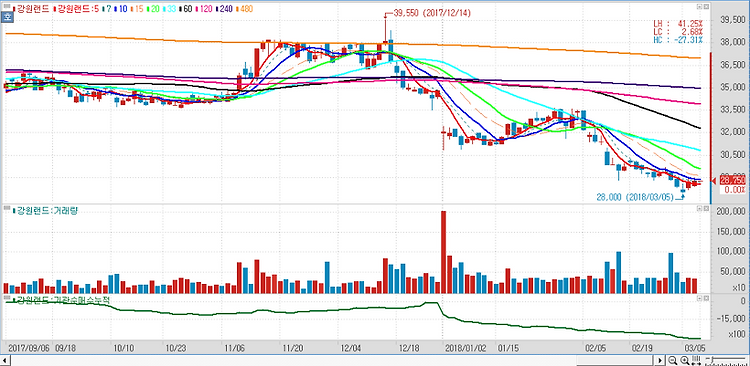Select the first 강원랜드 price series legend
Viewport: 750px width, 366px height.
(x=32, y=9)
